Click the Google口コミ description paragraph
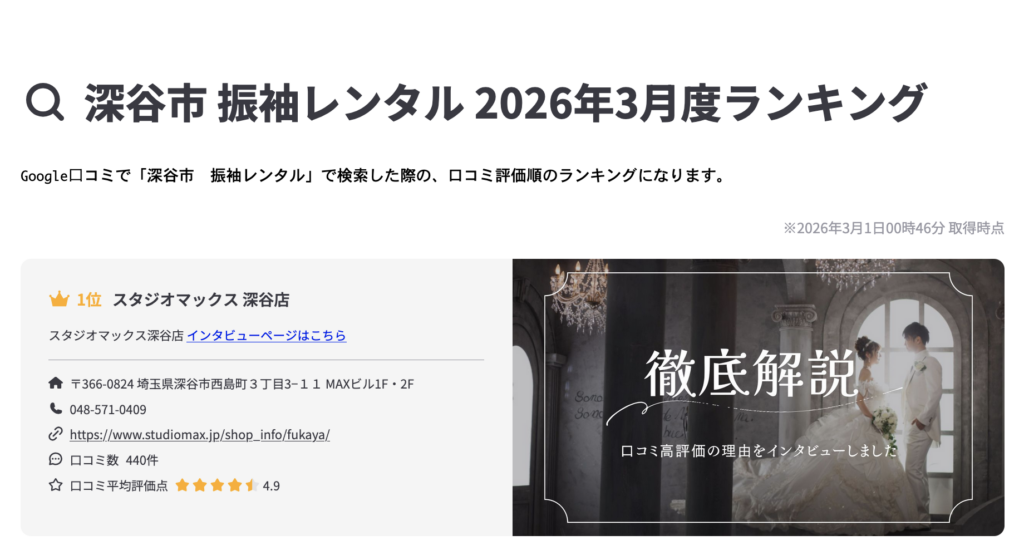Viewport: 1024px width, 550px height. point(373,176)
